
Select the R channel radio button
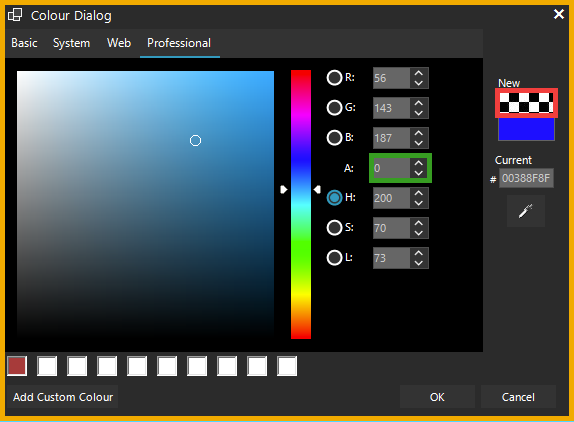coord(334,78)
